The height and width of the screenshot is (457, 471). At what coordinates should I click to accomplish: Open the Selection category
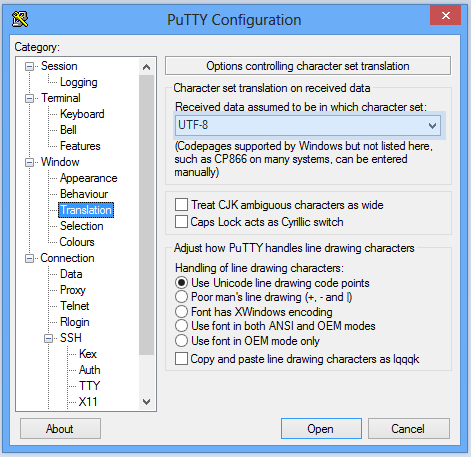point(82,226)
